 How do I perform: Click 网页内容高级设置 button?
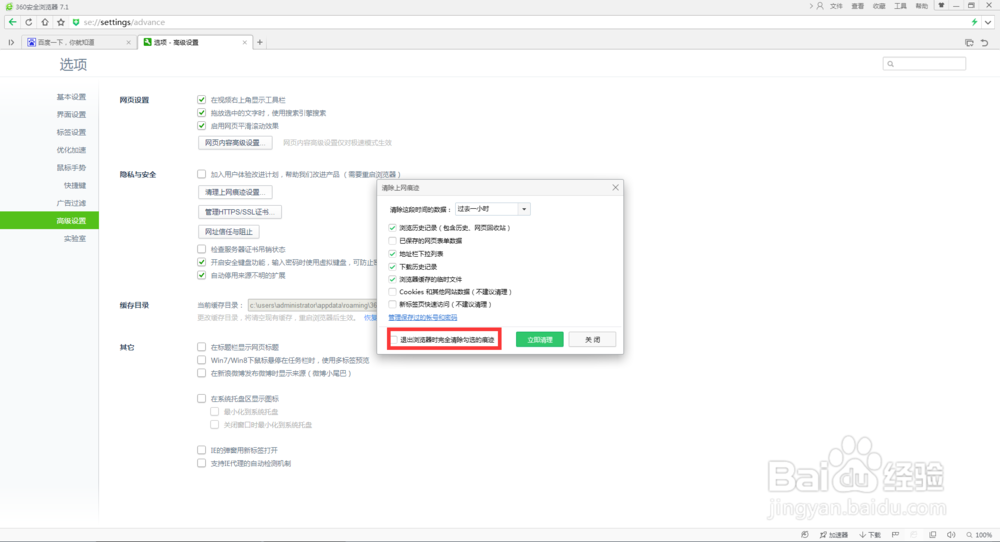point(235,143)
